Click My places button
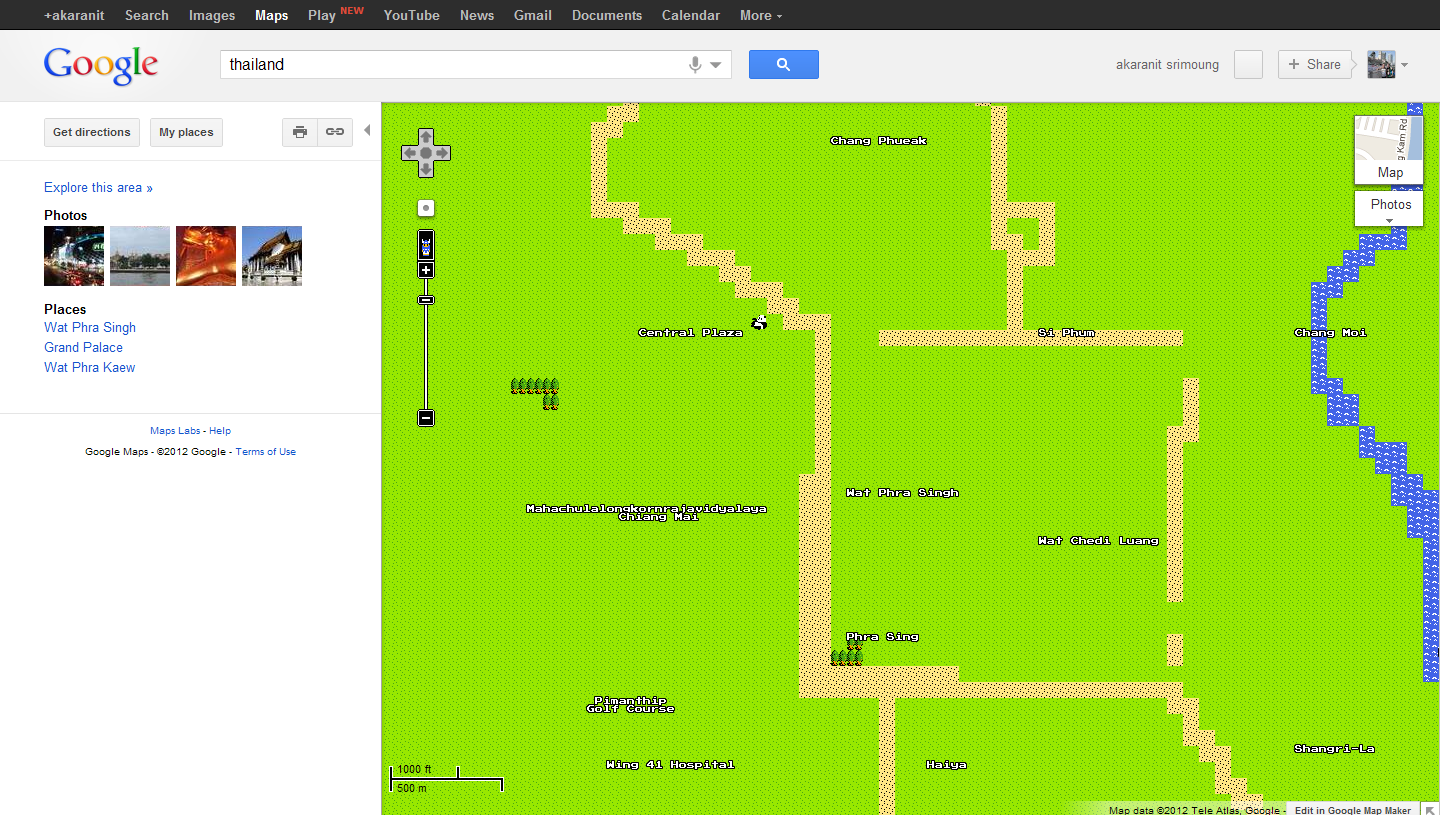This screenshot has height=815, width=1440. [x=187, y=132]
